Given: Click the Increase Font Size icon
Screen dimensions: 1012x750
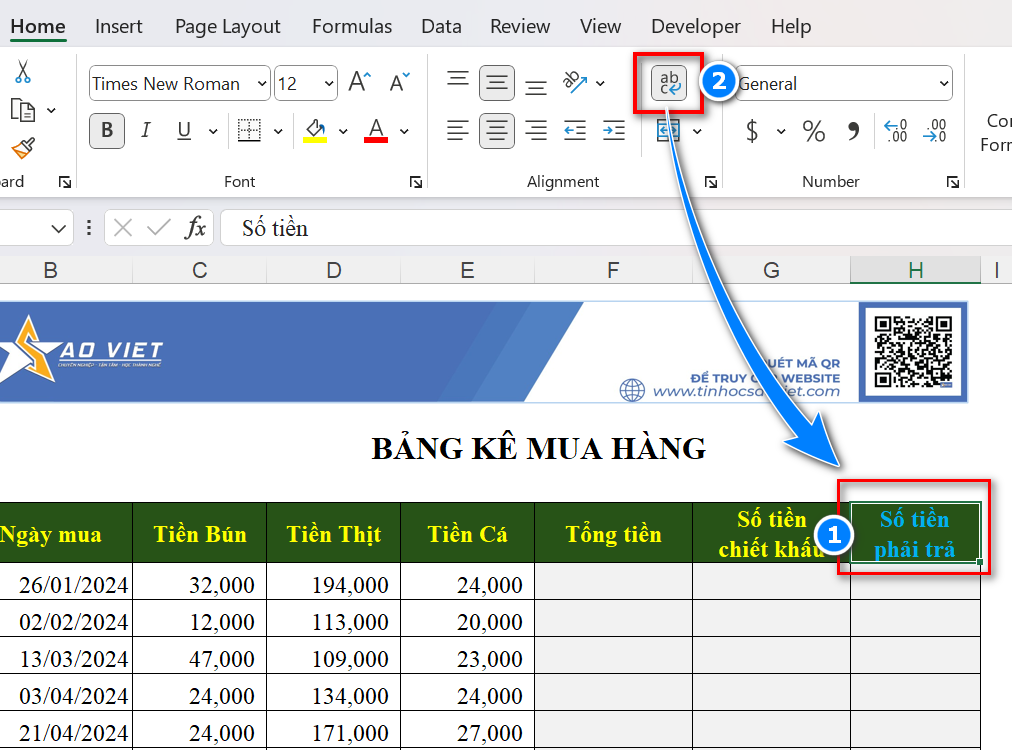Looking at the screenshot, I should click(x=359, y=83).
